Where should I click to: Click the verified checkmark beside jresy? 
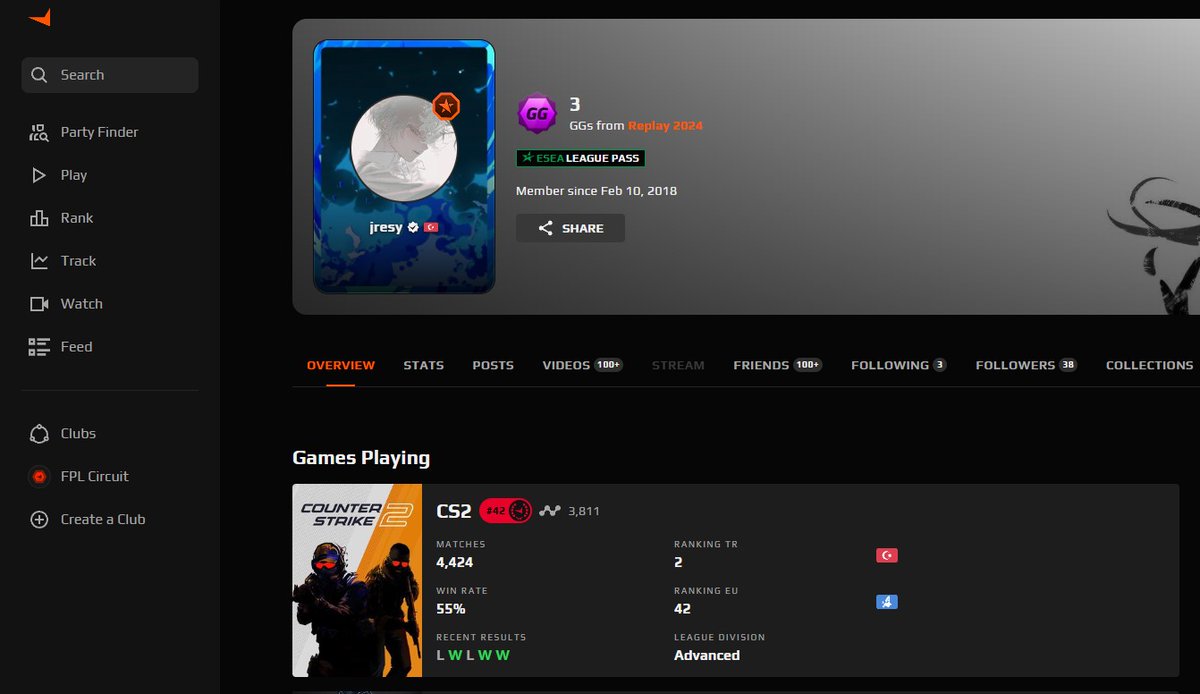pyautogui.click(x=413, y=227)
